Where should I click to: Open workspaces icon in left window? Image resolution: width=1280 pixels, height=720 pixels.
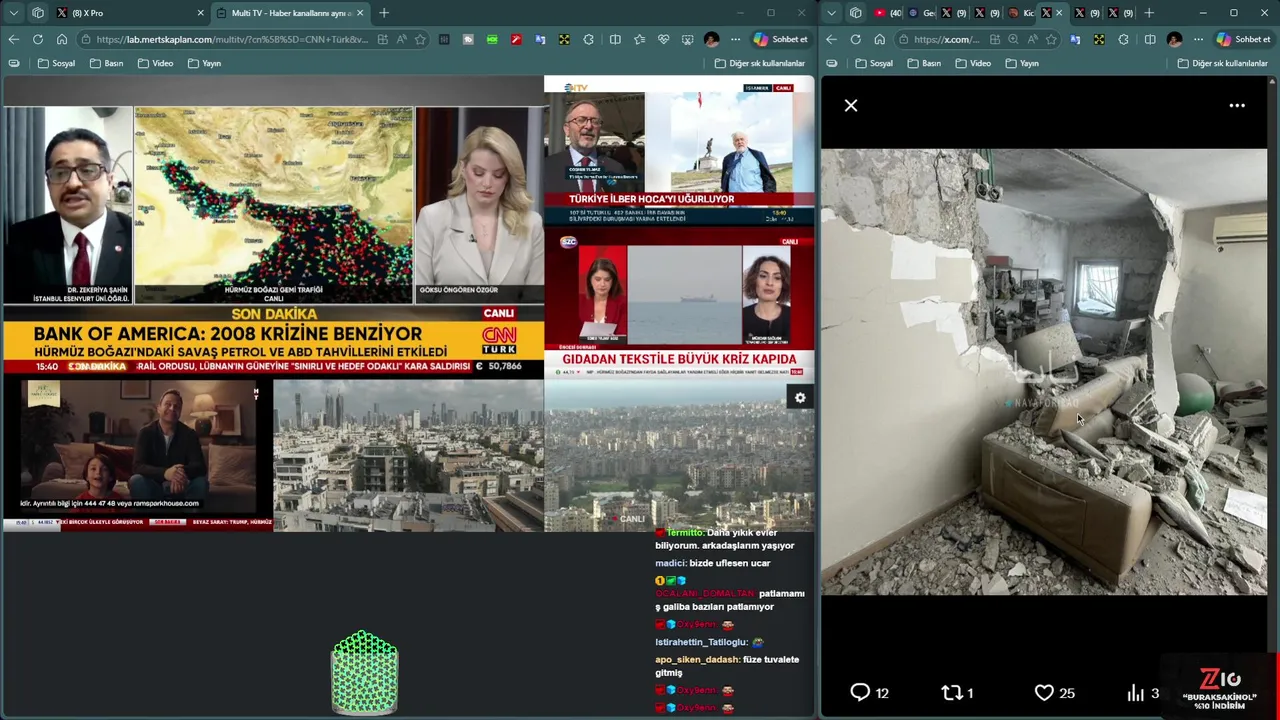38,13
